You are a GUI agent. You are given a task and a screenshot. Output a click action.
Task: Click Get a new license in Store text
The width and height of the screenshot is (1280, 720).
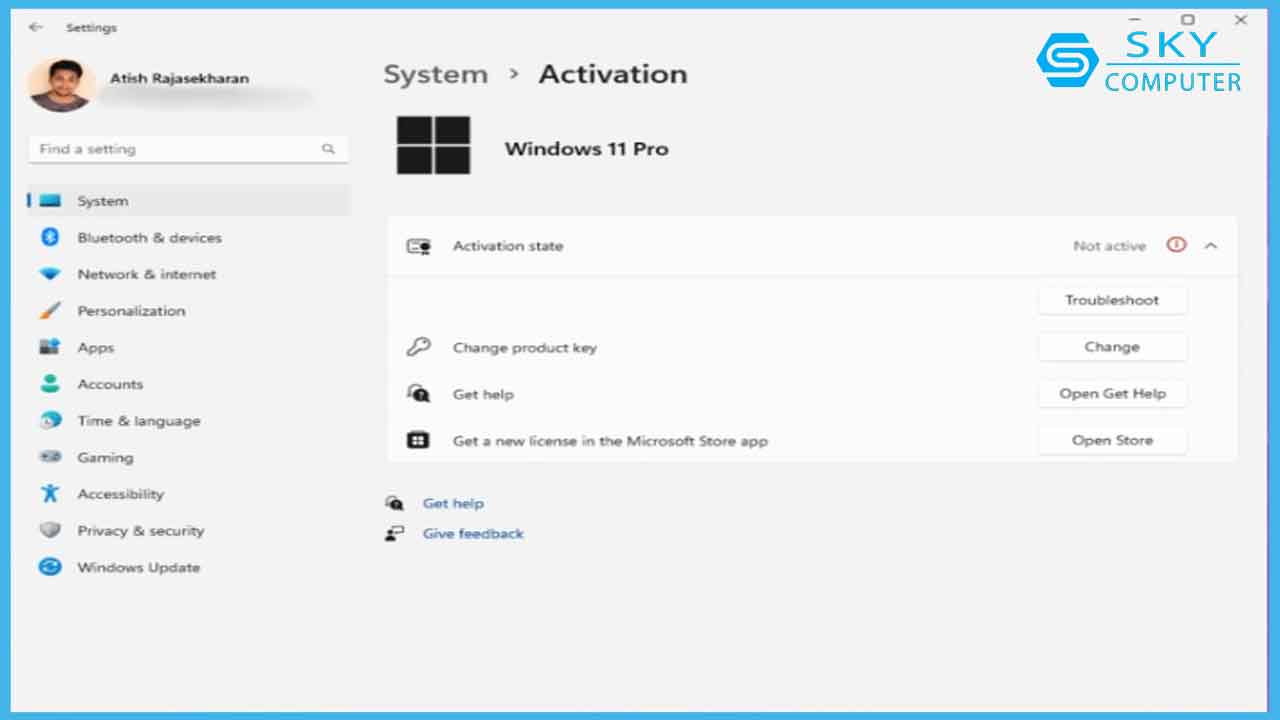610,441
